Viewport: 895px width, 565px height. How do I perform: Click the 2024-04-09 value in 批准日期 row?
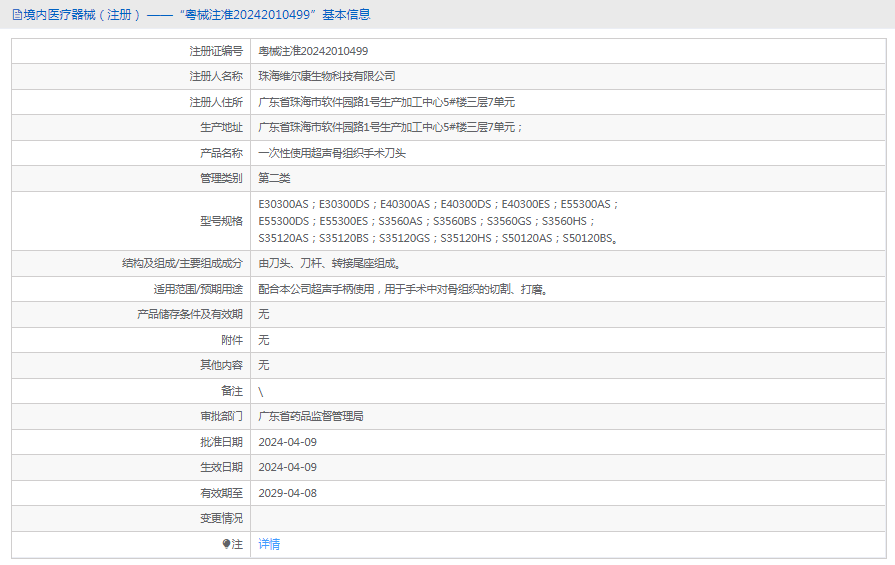(287, 442)
